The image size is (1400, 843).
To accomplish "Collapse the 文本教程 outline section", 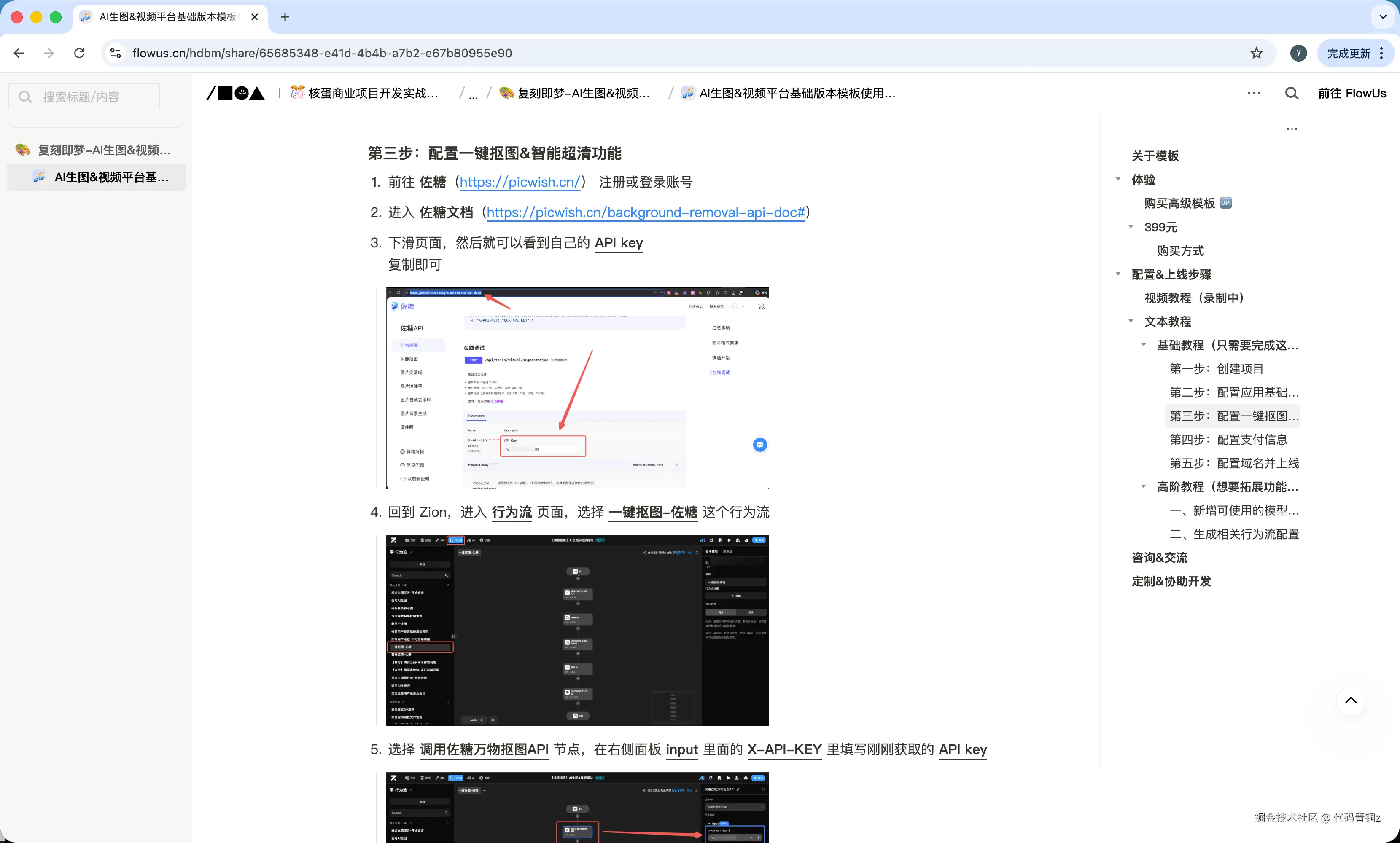I will tap(1131, 322).
